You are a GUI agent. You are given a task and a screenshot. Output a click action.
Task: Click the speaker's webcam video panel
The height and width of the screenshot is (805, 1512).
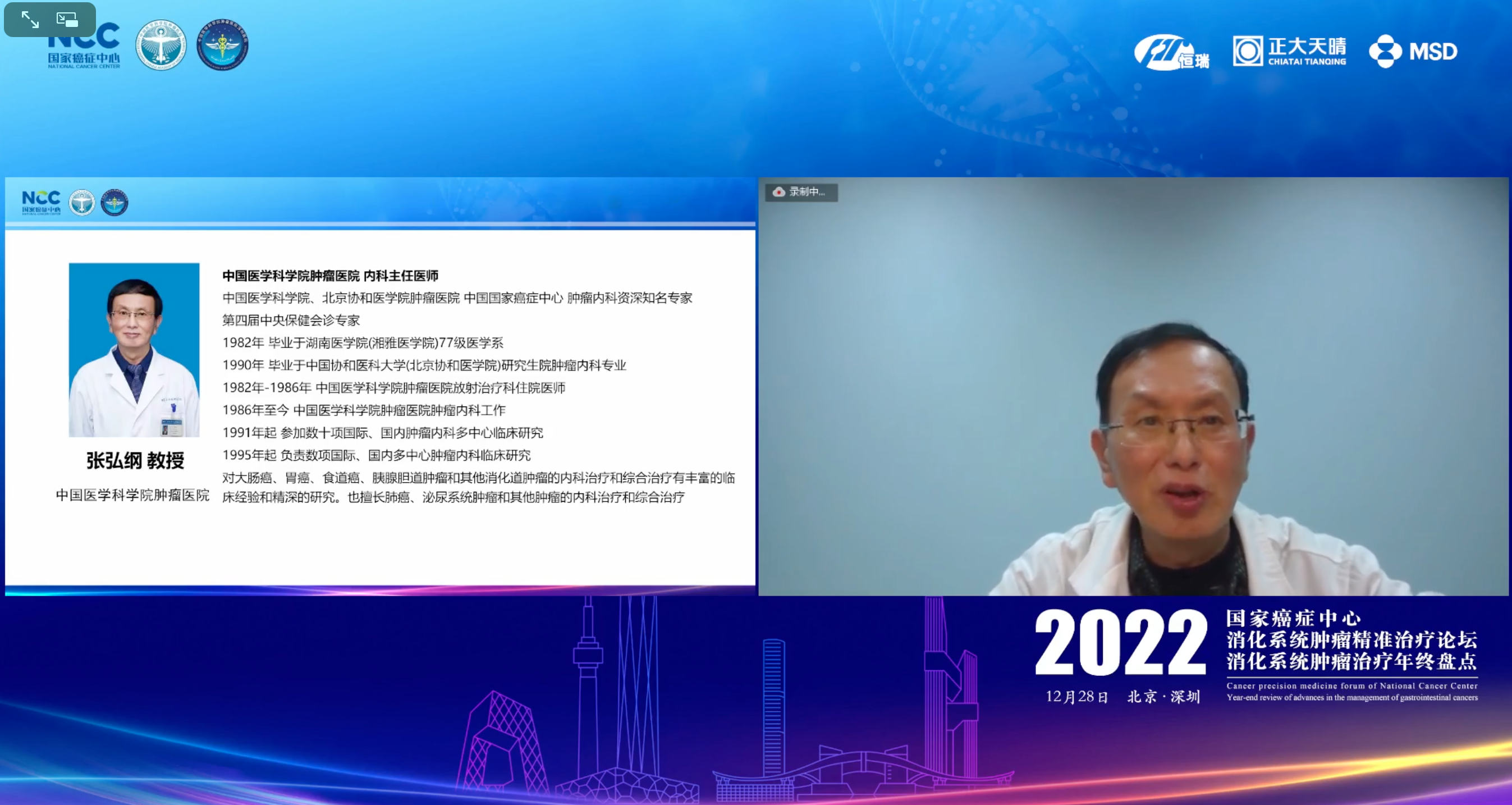tap(1133, 386)
